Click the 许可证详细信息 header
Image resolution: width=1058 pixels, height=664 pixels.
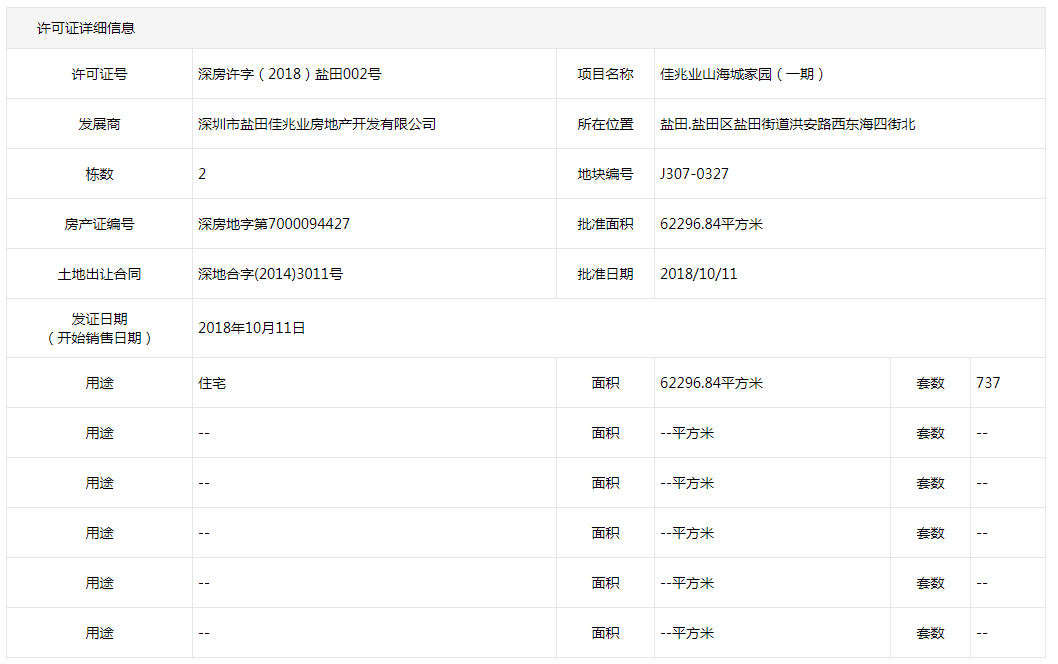point(86,28)
